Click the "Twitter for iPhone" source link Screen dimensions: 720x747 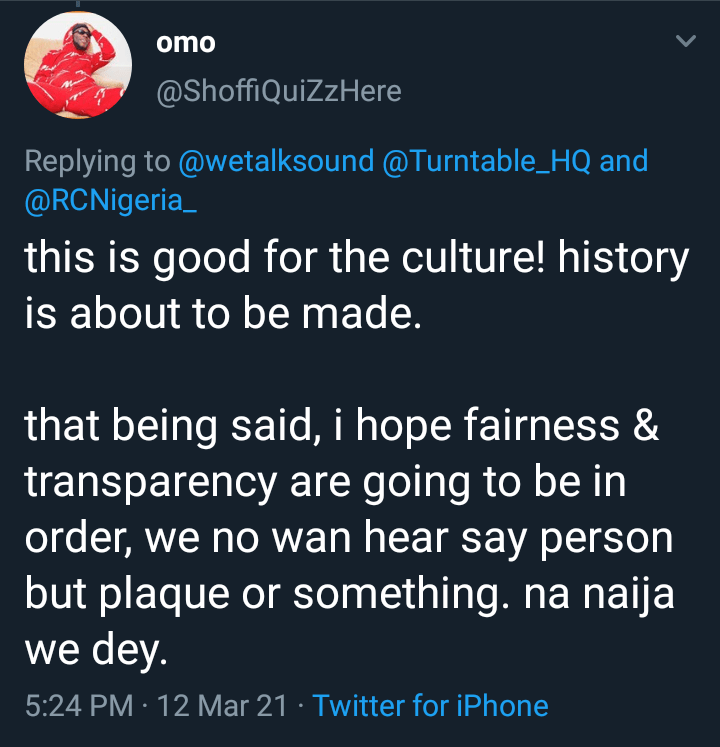click(x=430, y=706)
